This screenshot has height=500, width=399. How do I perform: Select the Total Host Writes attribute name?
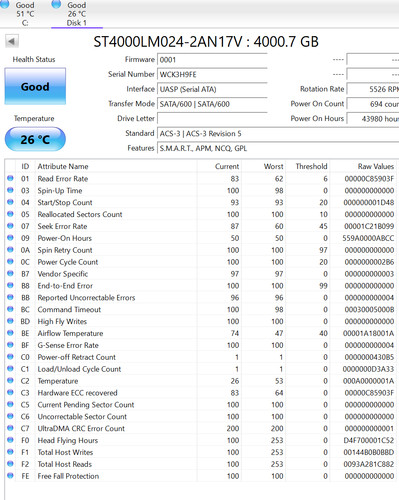tap(65, 452)
